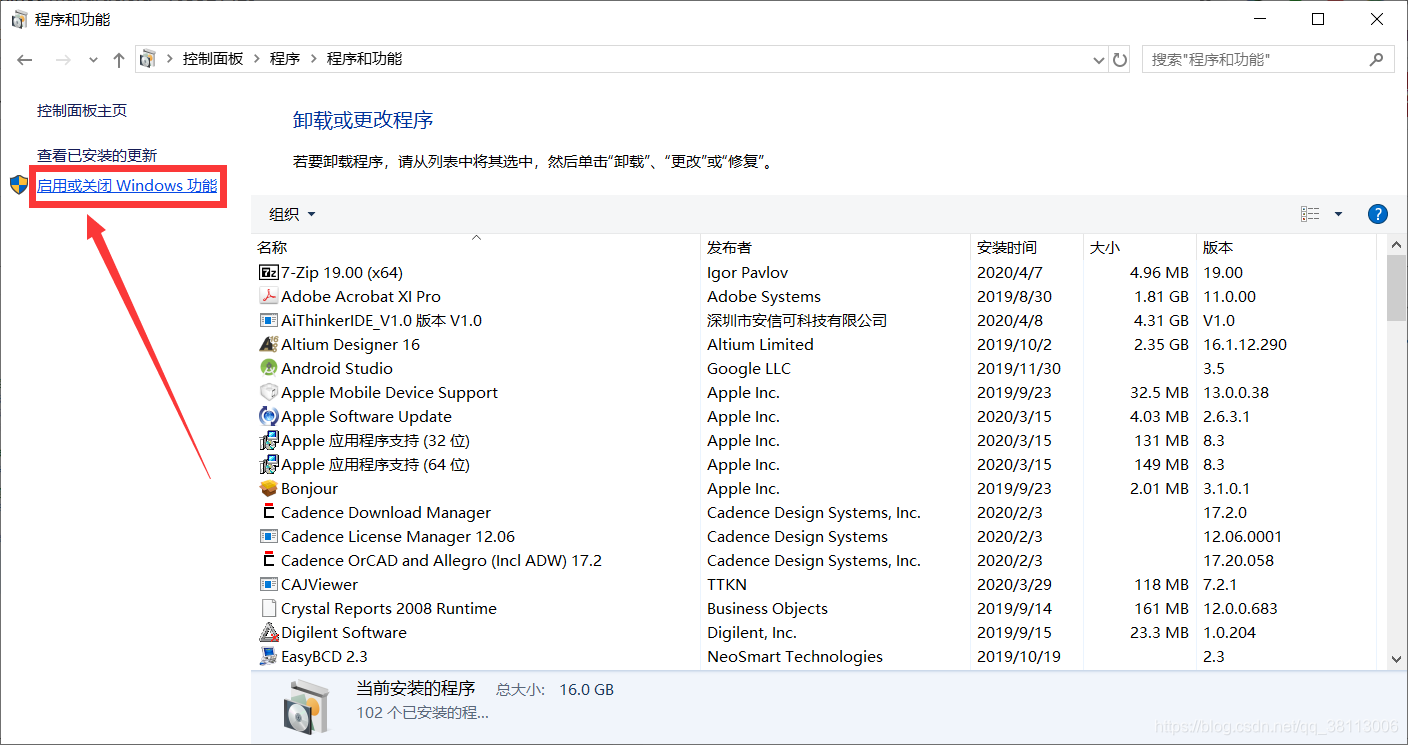This screenshot has height=745, width=1408.
Task: Click the view layout icon in toolbar
Action: point(1310,214)
